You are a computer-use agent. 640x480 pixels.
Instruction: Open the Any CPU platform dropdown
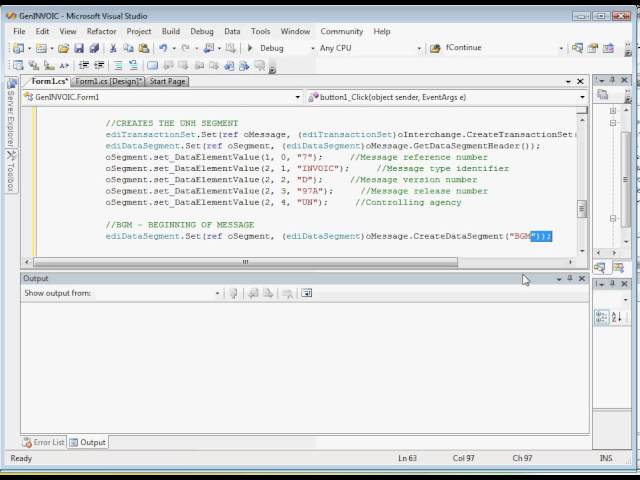click(x=419, y=48)
